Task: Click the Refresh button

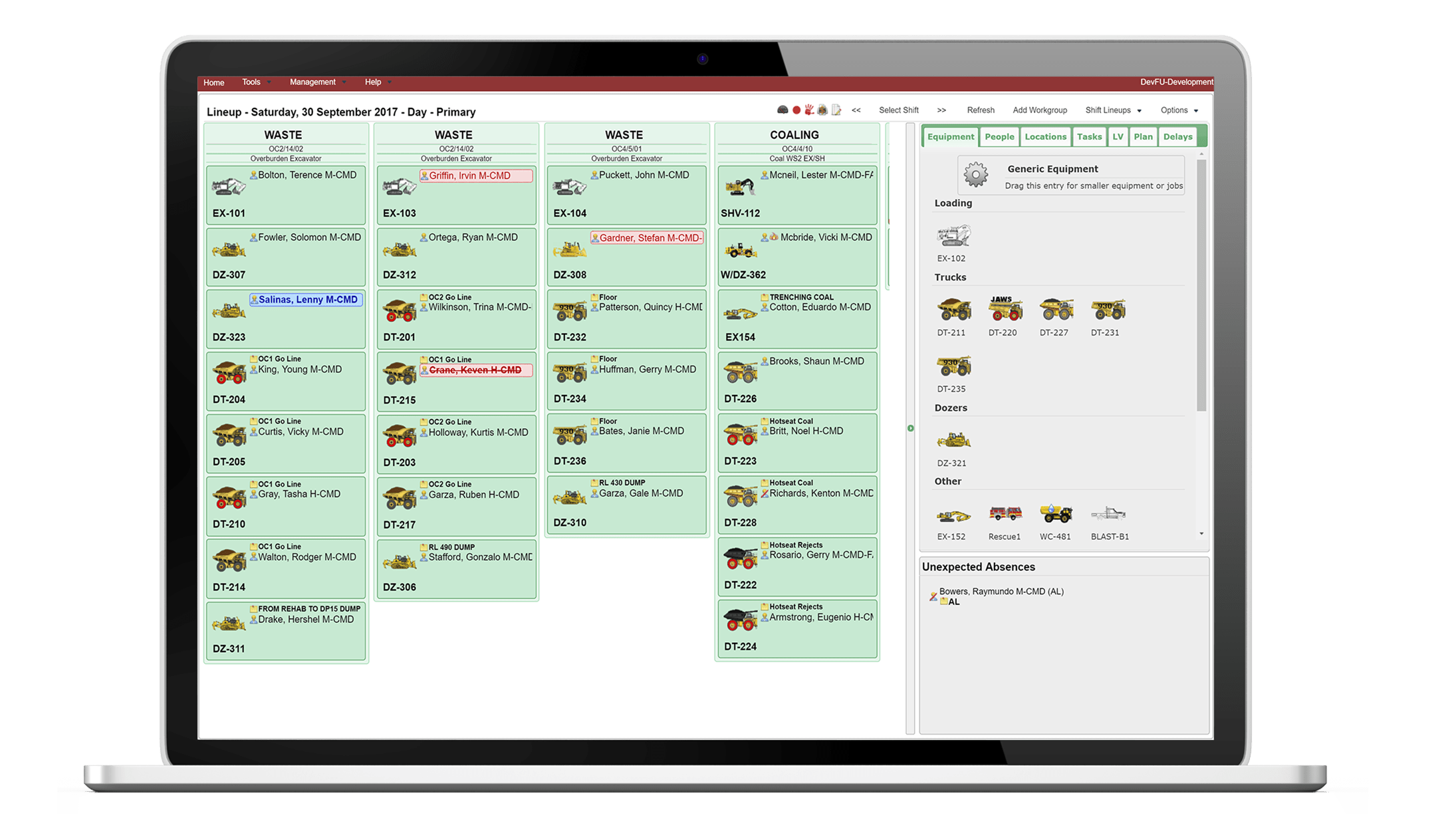Action: tap(981, 110)
